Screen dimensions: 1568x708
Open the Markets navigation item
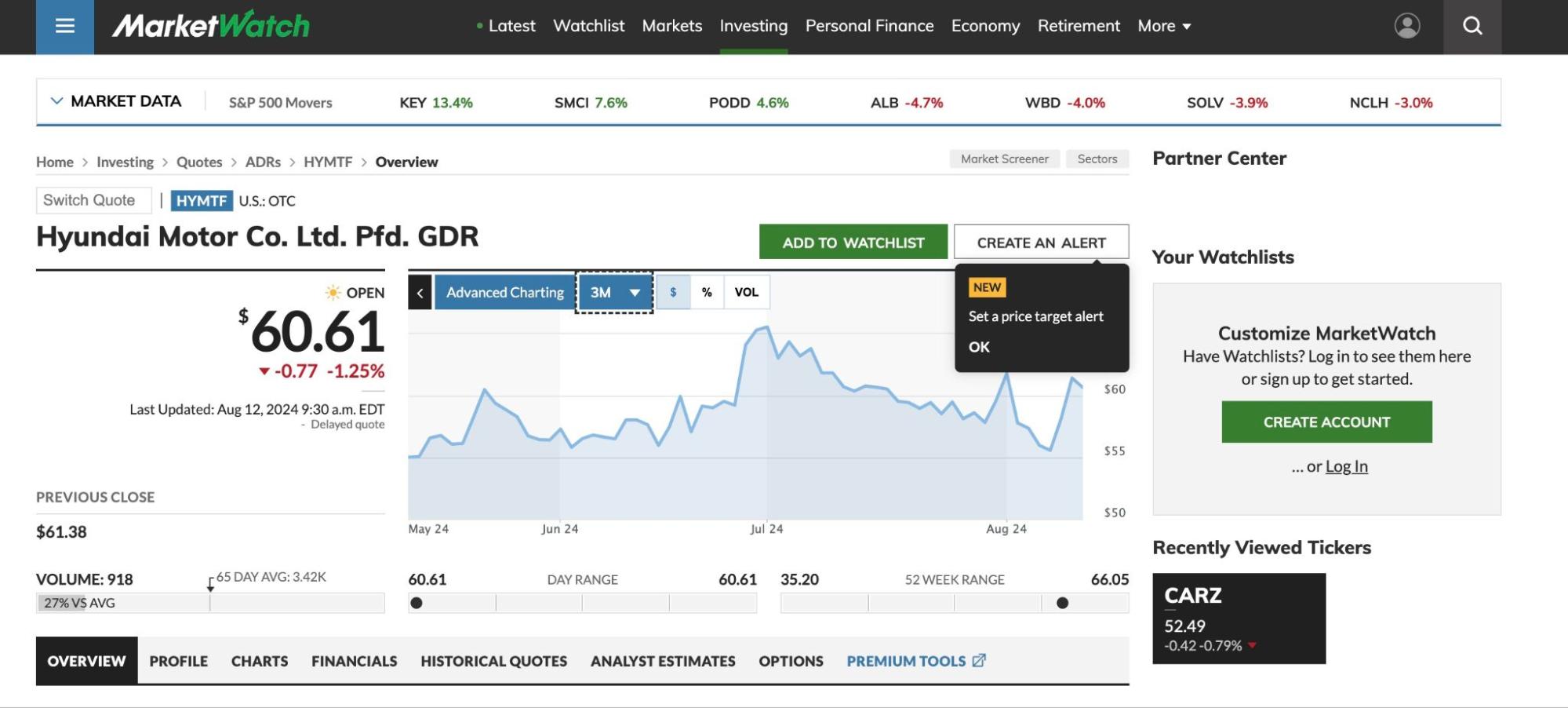(672, 26)
